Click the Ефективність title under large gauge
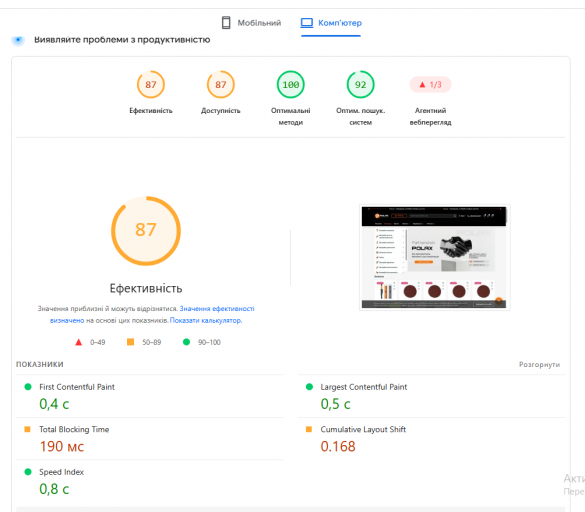 146,288
